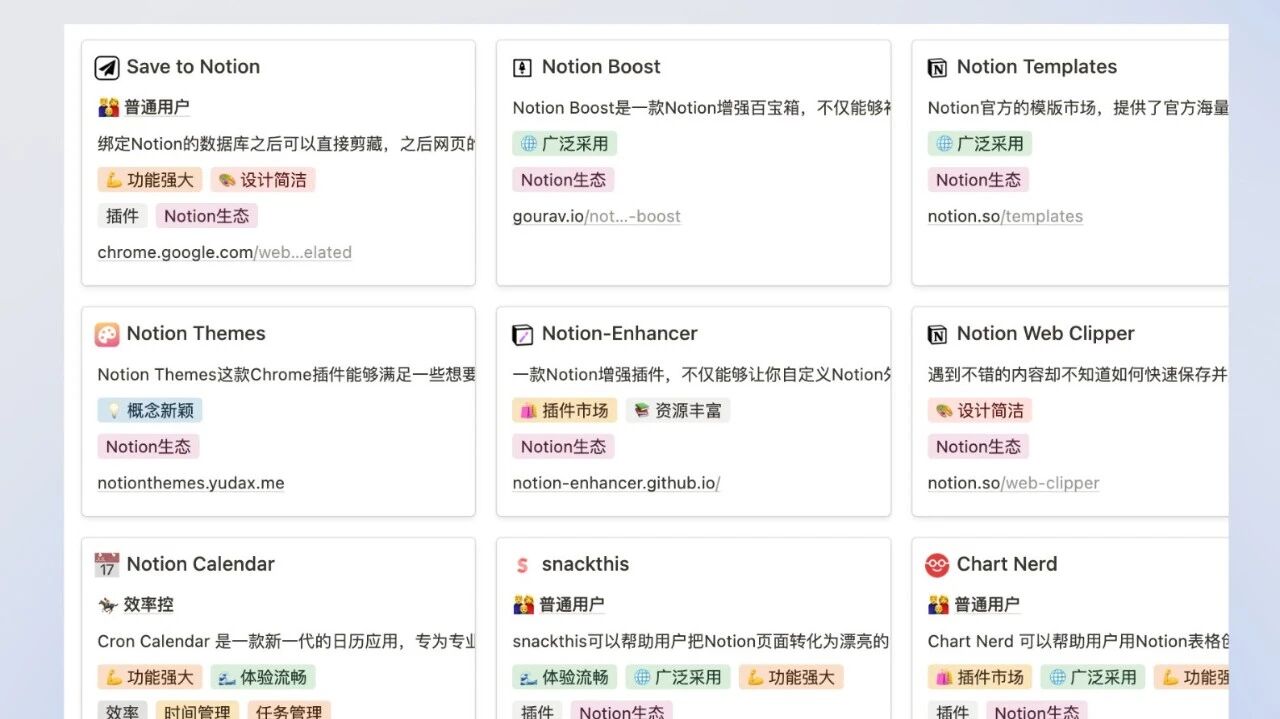
Task: Select the 插件市场 tag in Chart Nerd
Action: pyautogui.click(x=980, y=677)
